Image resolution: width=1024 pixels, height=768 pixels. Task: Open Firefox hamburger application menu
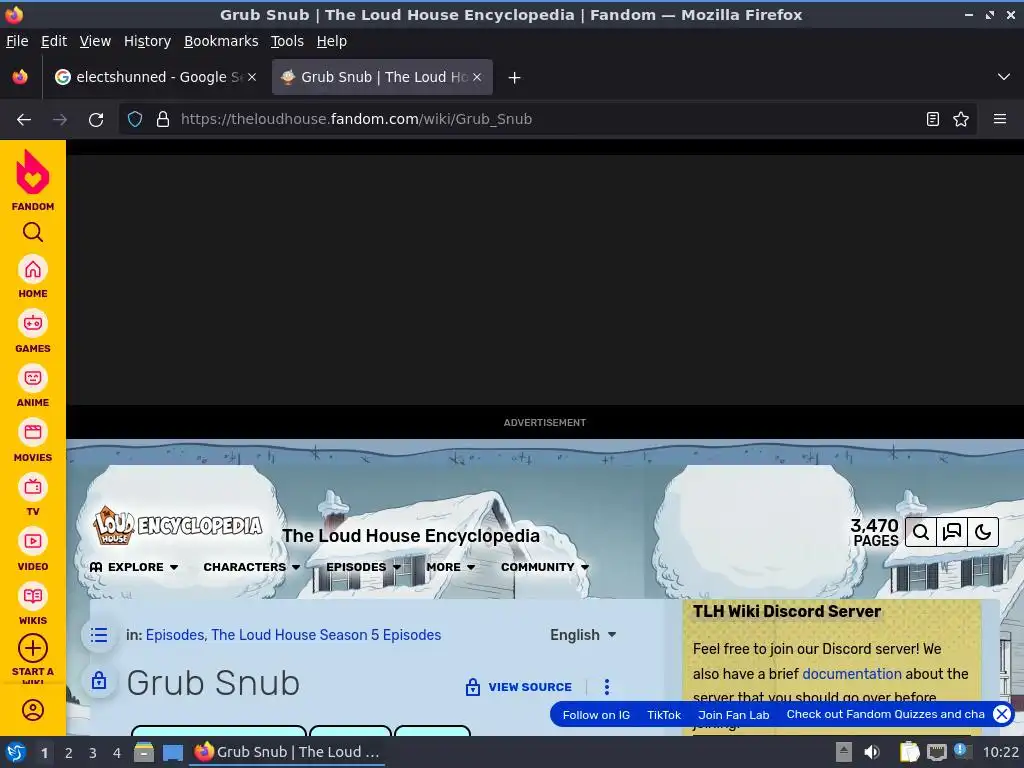(x=999, y=119)
